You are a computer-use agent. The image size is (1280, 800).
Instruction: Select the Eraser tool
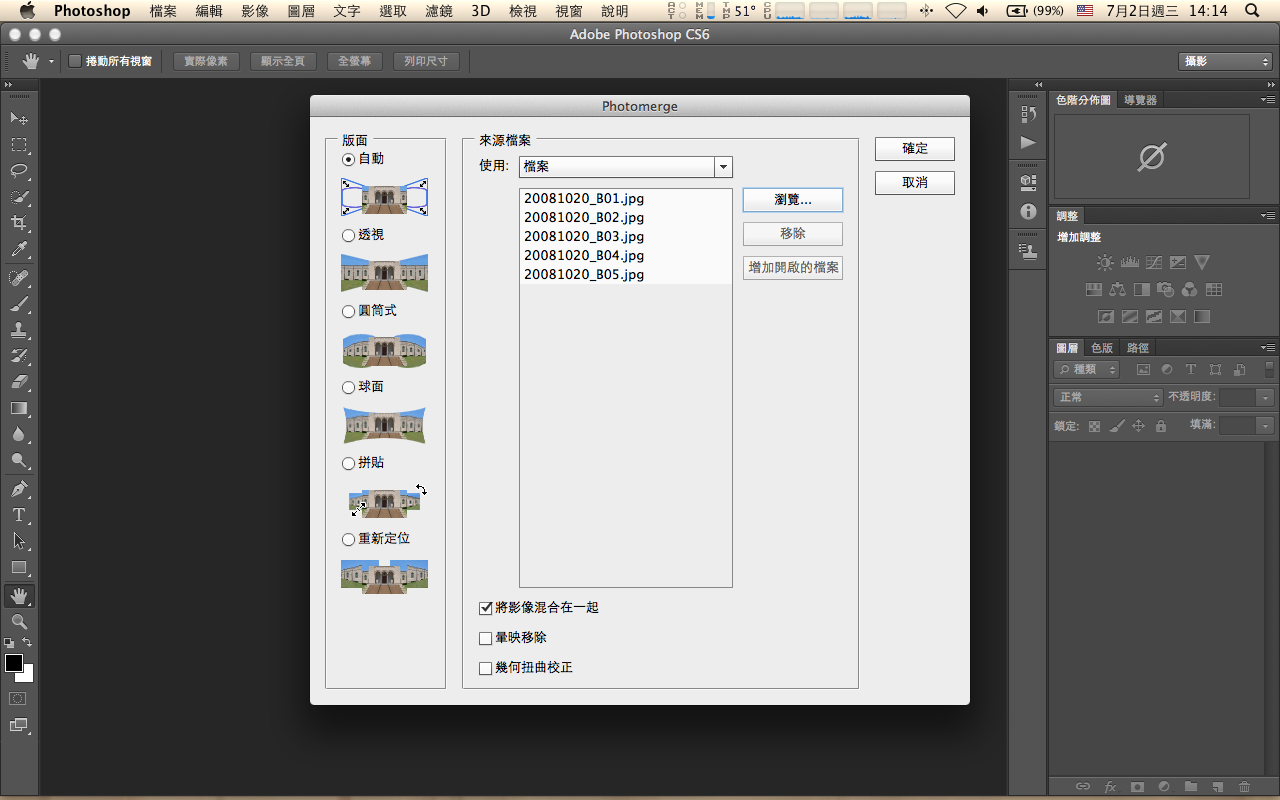click(x=19, y=381)
